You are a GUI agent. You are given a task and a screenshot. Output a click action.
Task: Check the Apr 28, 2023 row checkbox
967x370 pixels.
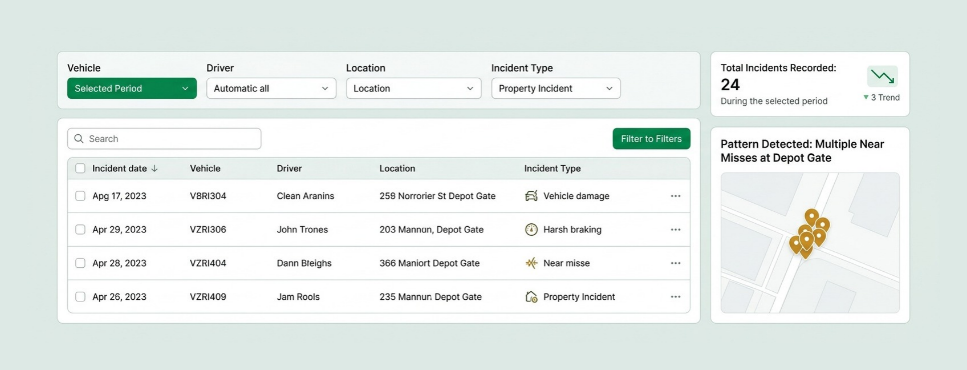click(x=80, y=263)
